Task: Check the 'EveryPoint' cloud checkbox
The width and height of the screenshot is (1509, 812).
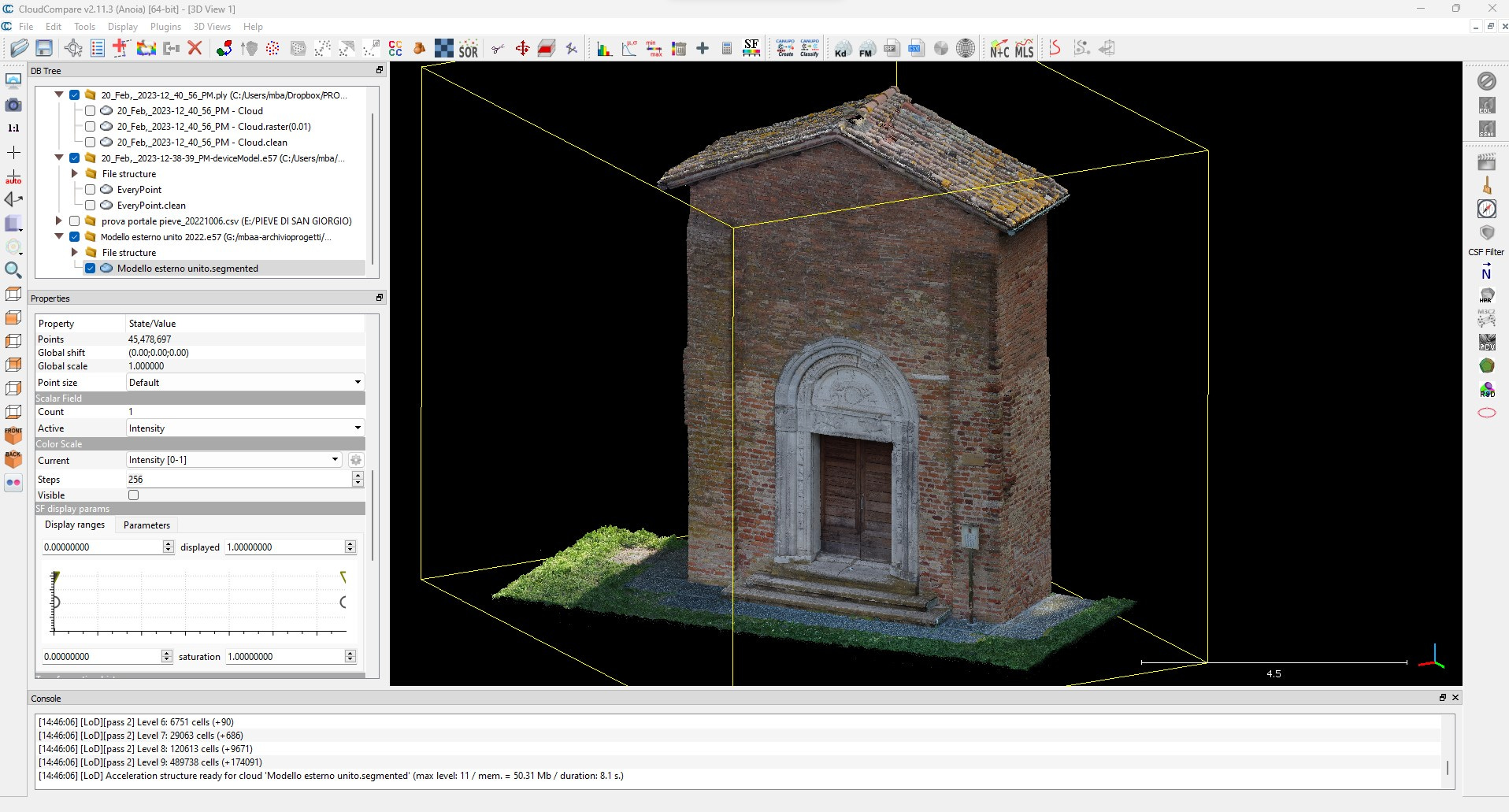Action: (90, 190)
